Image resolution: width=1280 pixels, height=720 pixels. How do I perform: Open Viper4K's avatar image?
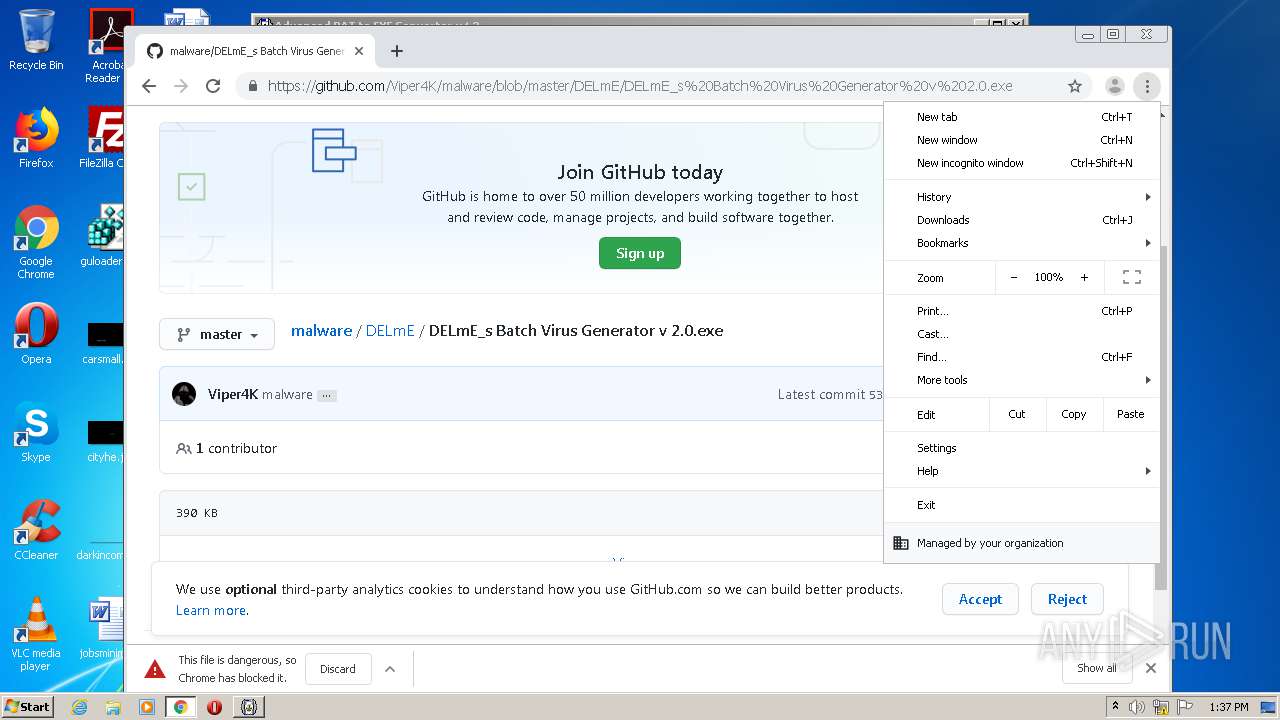pos(184,394)
